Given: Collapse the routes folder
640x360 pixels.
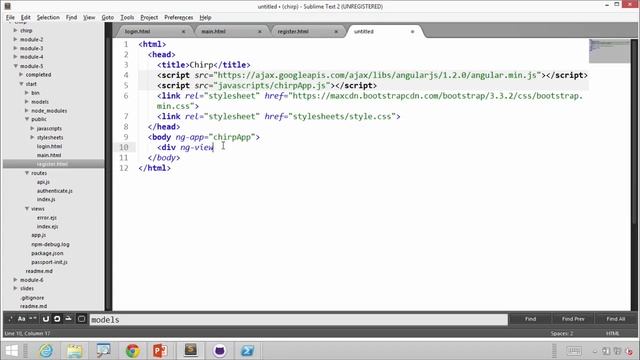Looking at the screenshot, I should pos(27,173).
